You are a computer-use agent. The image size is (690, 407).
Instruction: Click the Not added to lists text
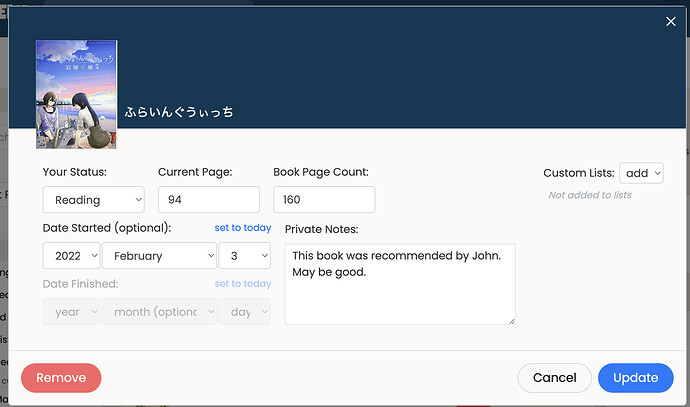coord(590,195)
